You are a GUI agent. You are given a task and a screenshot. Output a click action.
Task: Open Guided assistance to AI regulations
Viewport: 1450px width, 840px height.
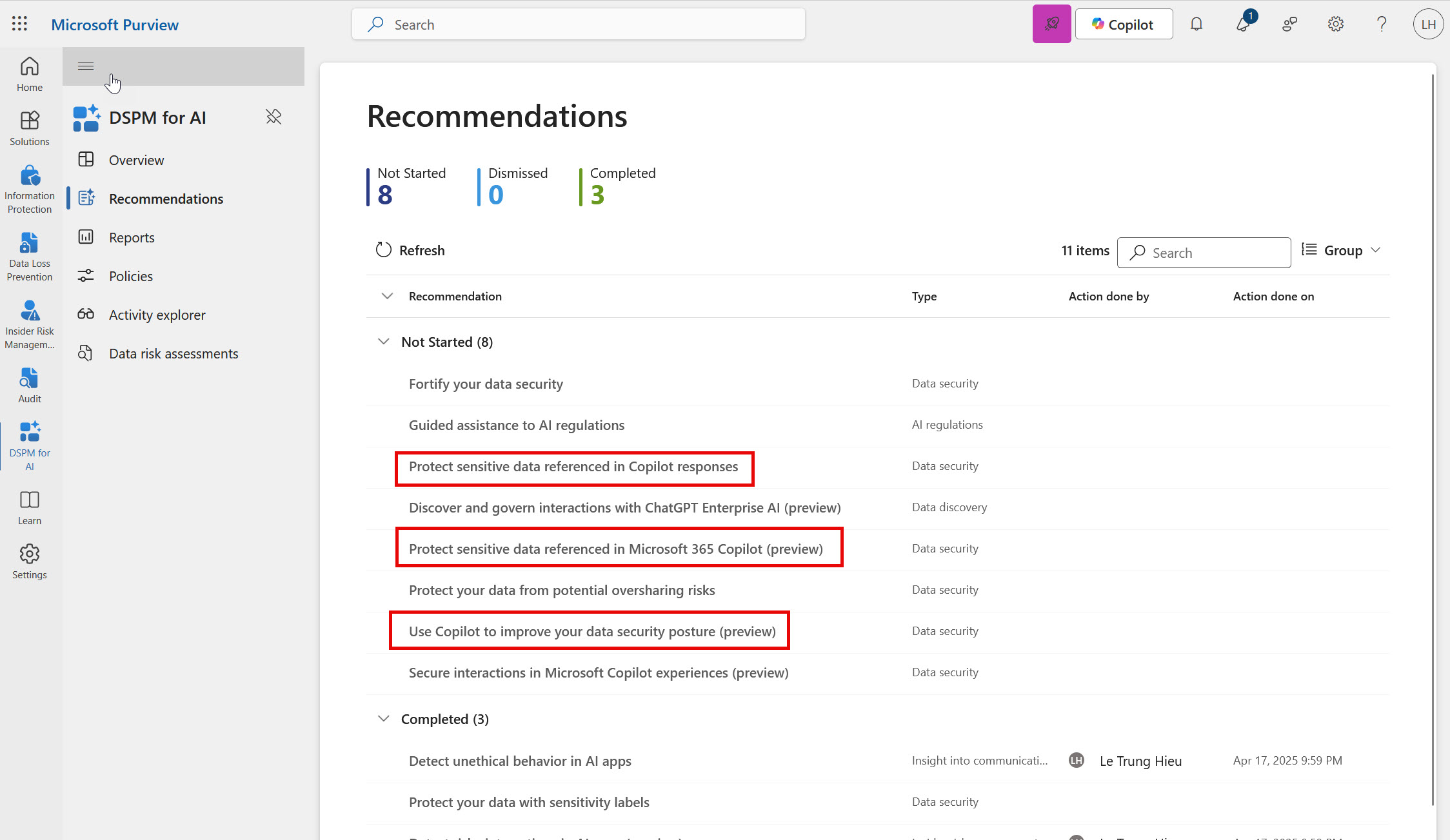tap(517, 425)
